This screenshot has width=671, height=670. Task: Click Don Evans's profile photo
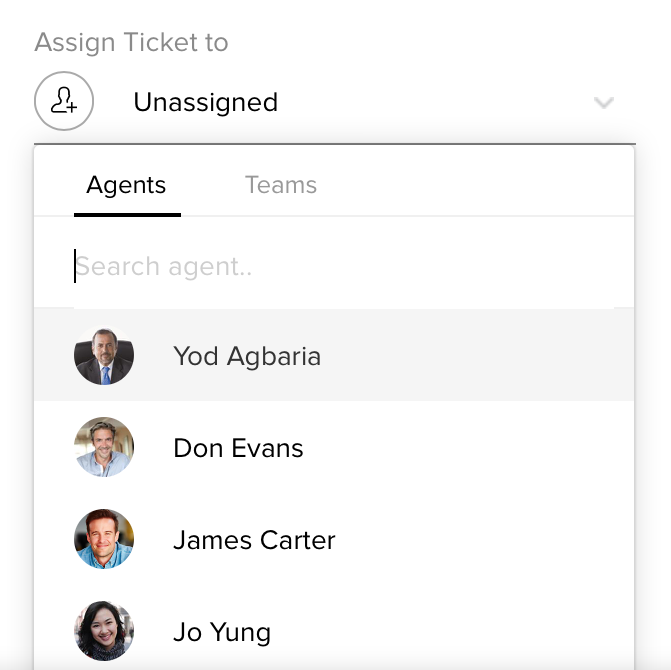104,447
